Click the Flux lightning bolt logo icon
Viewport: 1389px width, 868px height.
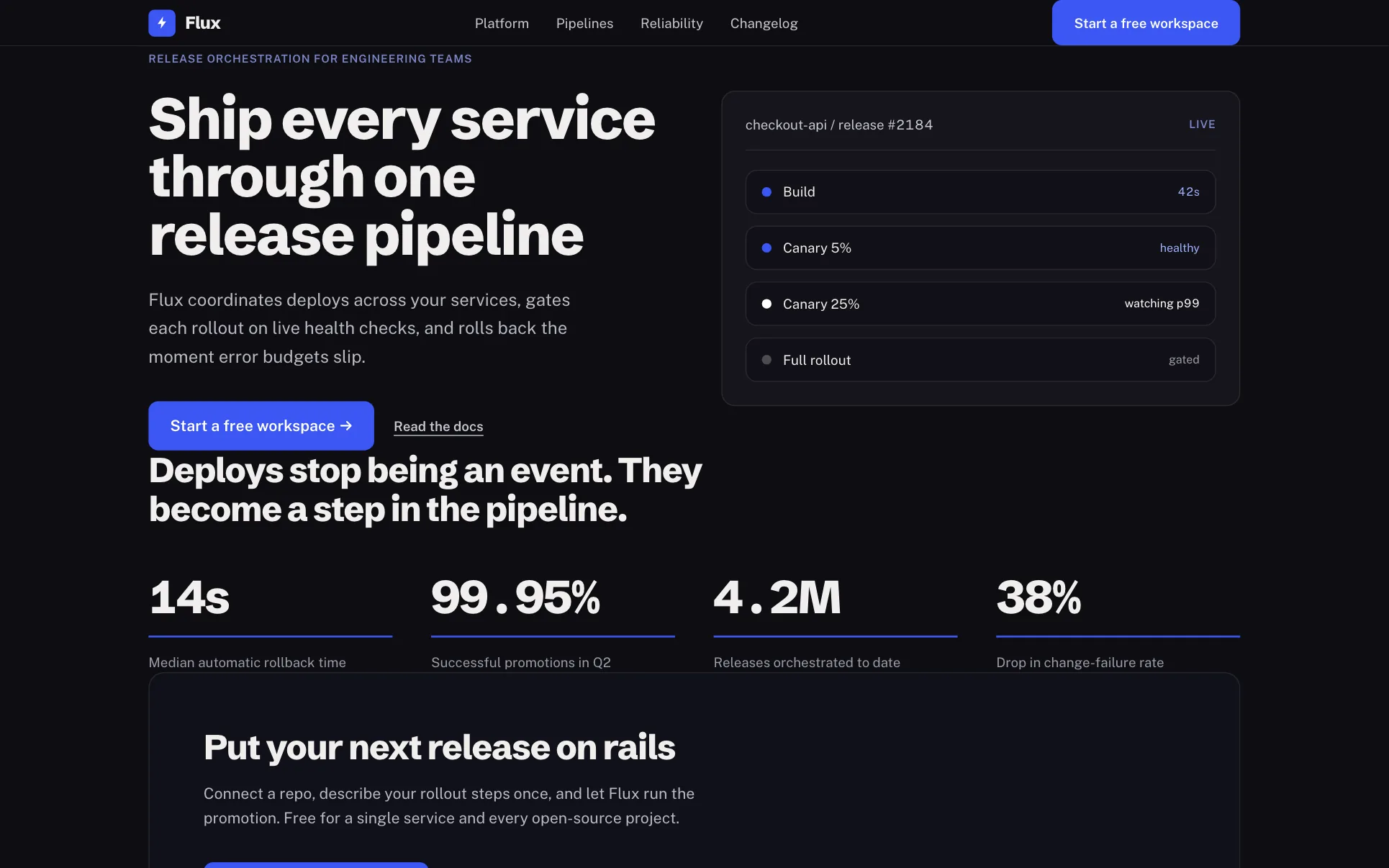162,23
